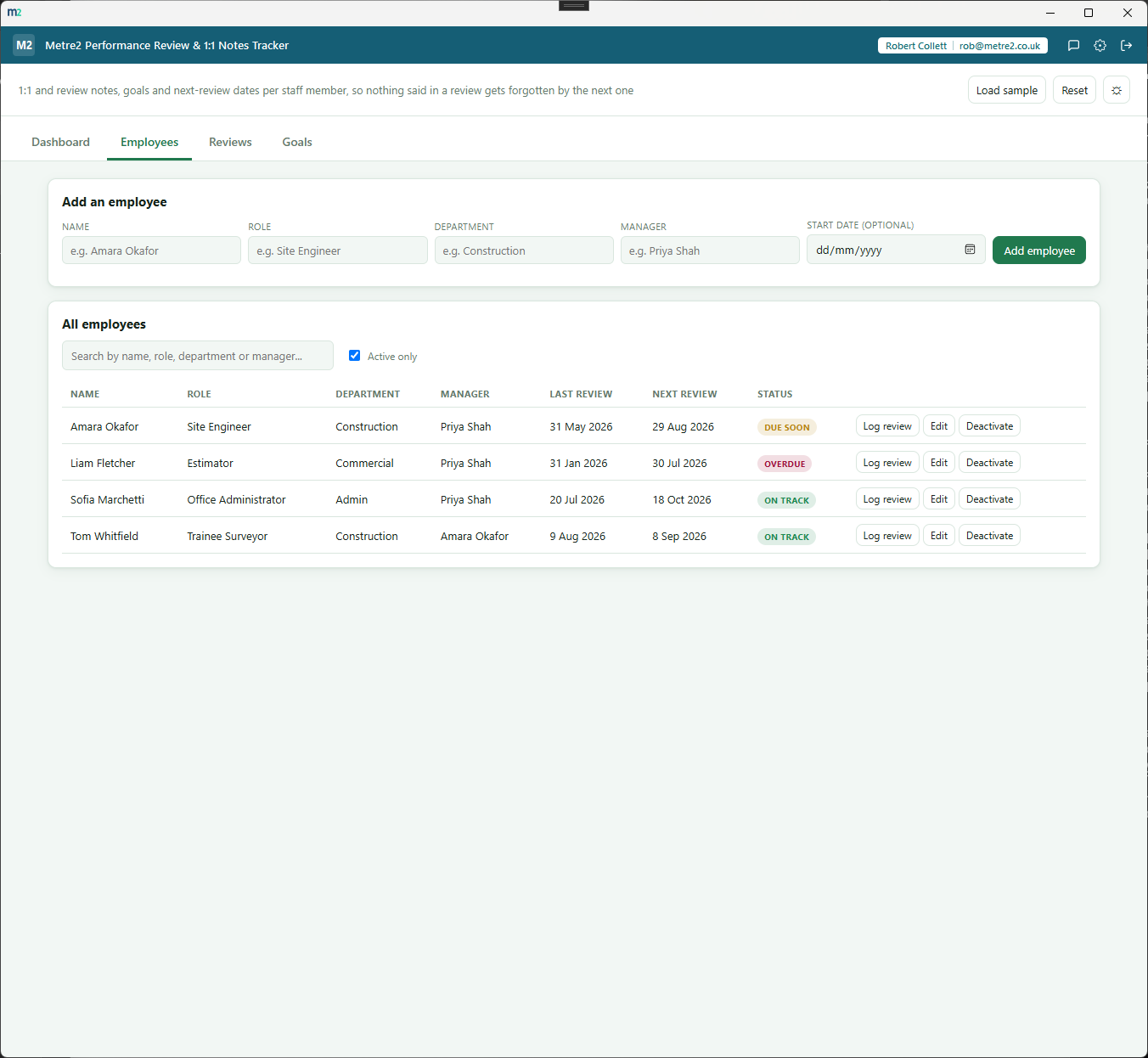
Task: Log review for Sofia Marchetti
Action: pyautogui.click(x=887, y=499)
